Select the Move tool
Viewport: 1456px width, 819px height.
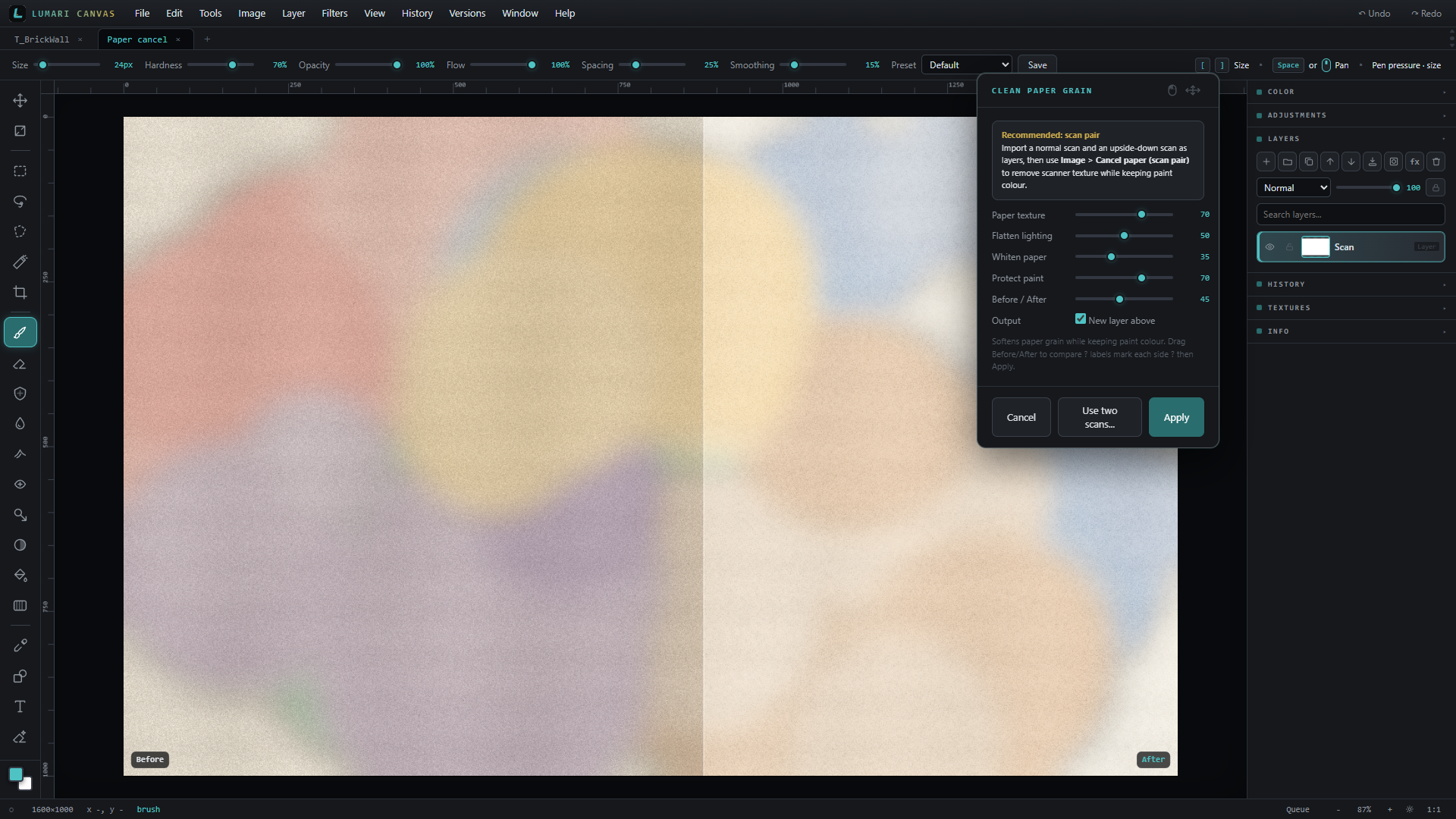[x=20, y=100]
